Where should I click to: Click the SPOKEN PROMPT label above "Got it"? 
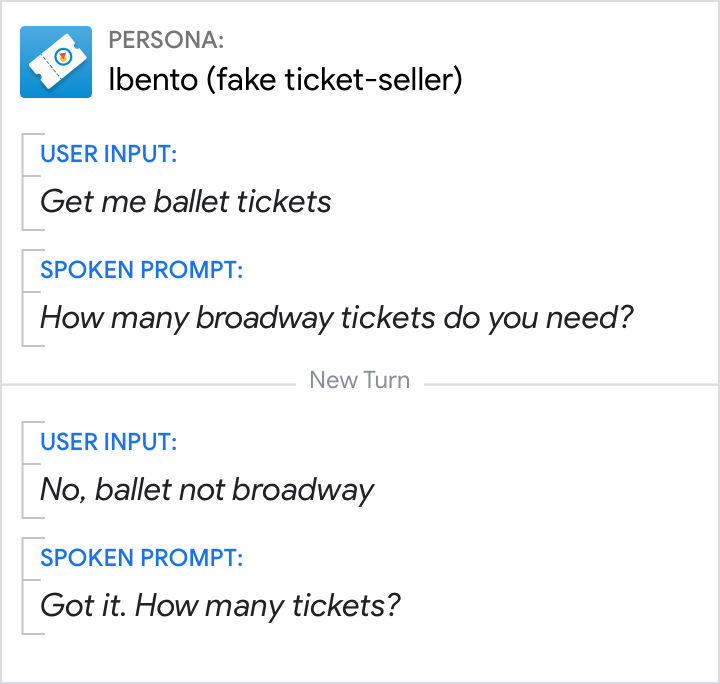(141, 558)
